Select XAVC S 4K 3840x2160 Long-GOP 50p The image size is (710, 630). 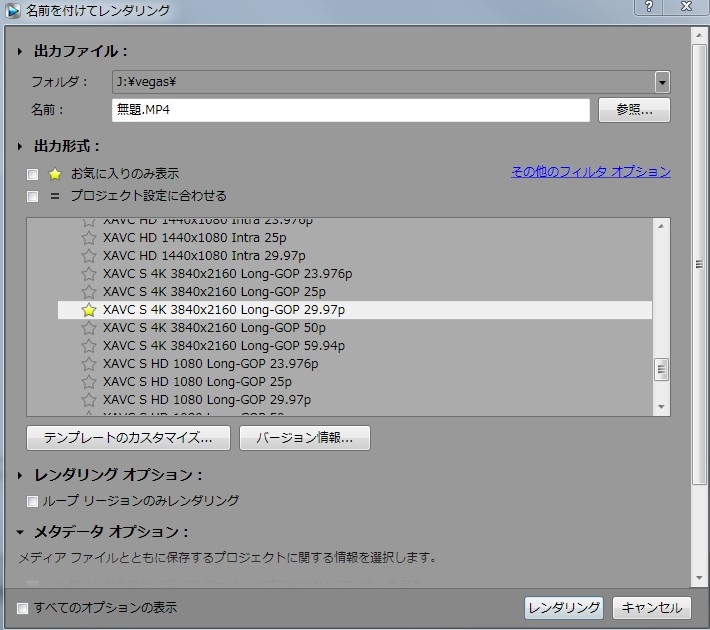(x=355, y=328)
